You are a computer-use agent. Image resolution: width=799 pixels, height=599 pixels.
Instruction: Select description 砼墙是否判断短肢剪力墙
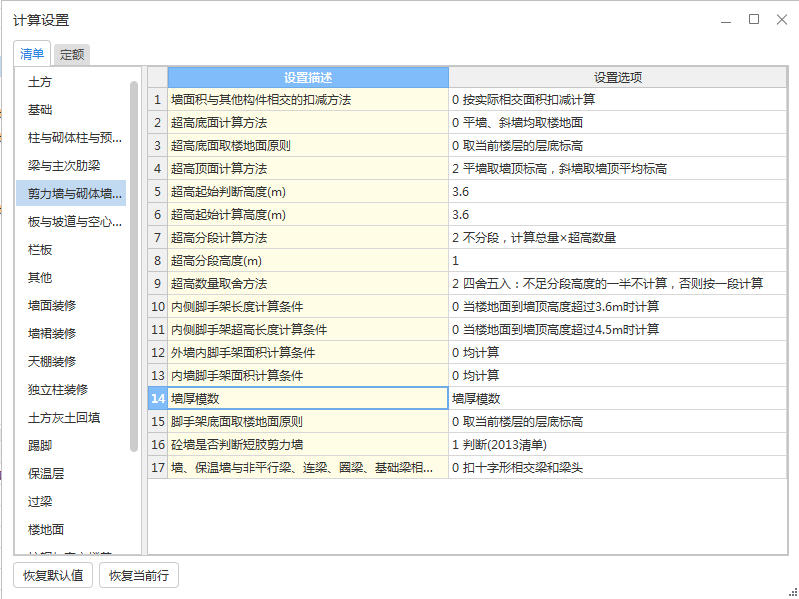point(308,445)
